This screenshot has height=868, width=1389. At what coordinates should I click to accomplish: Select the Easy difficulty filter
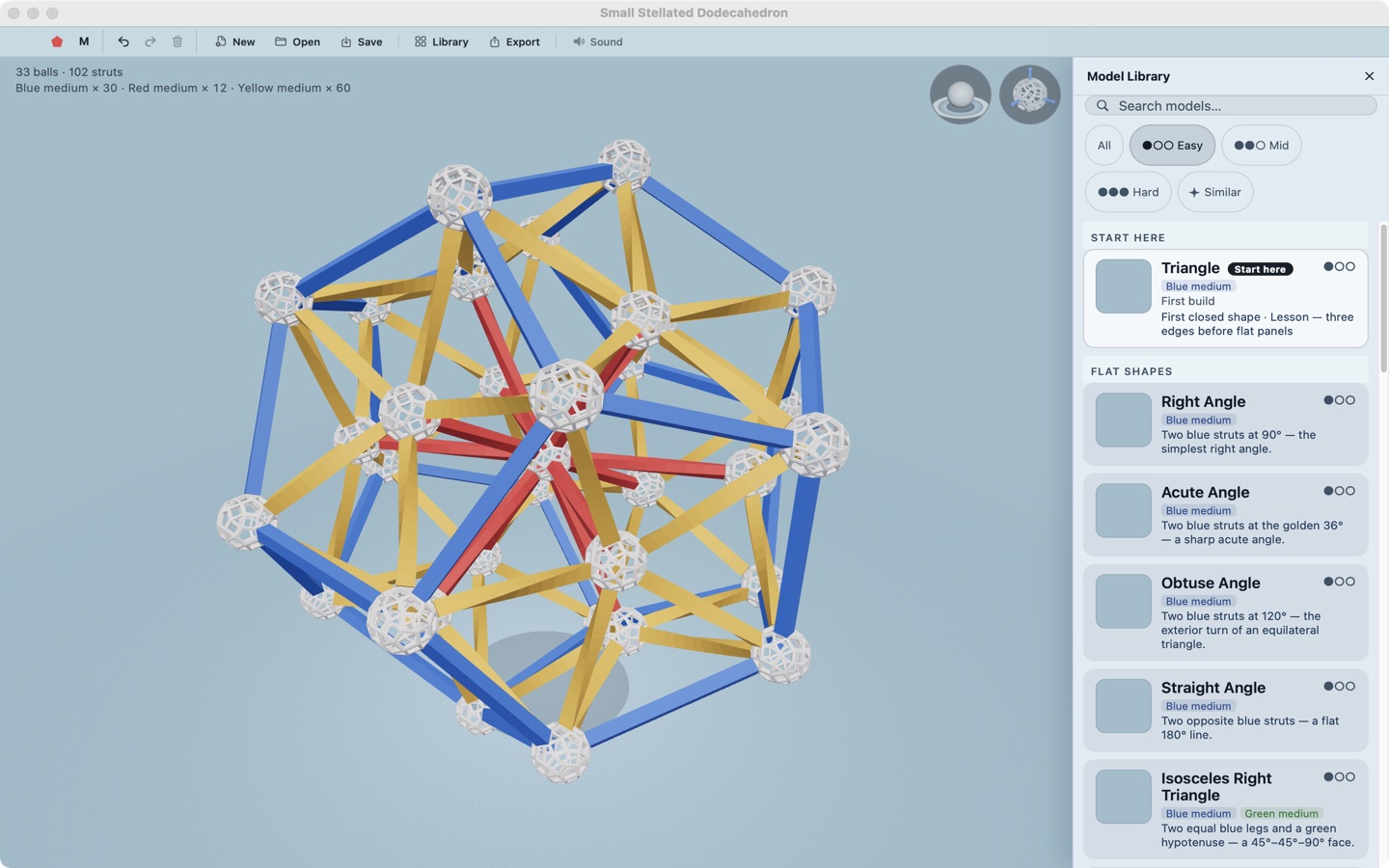(1172, 146)
